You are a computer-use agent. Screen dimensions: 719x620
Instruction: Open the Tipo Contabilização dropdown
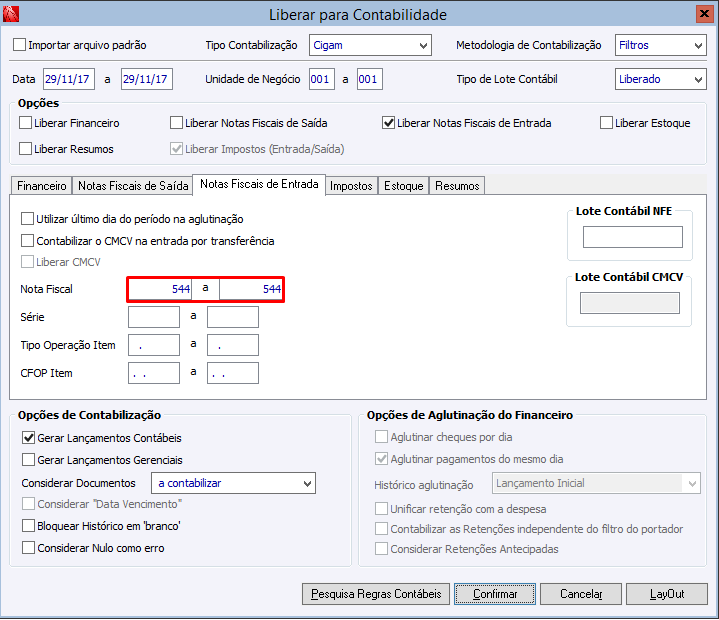pos(370,45)
